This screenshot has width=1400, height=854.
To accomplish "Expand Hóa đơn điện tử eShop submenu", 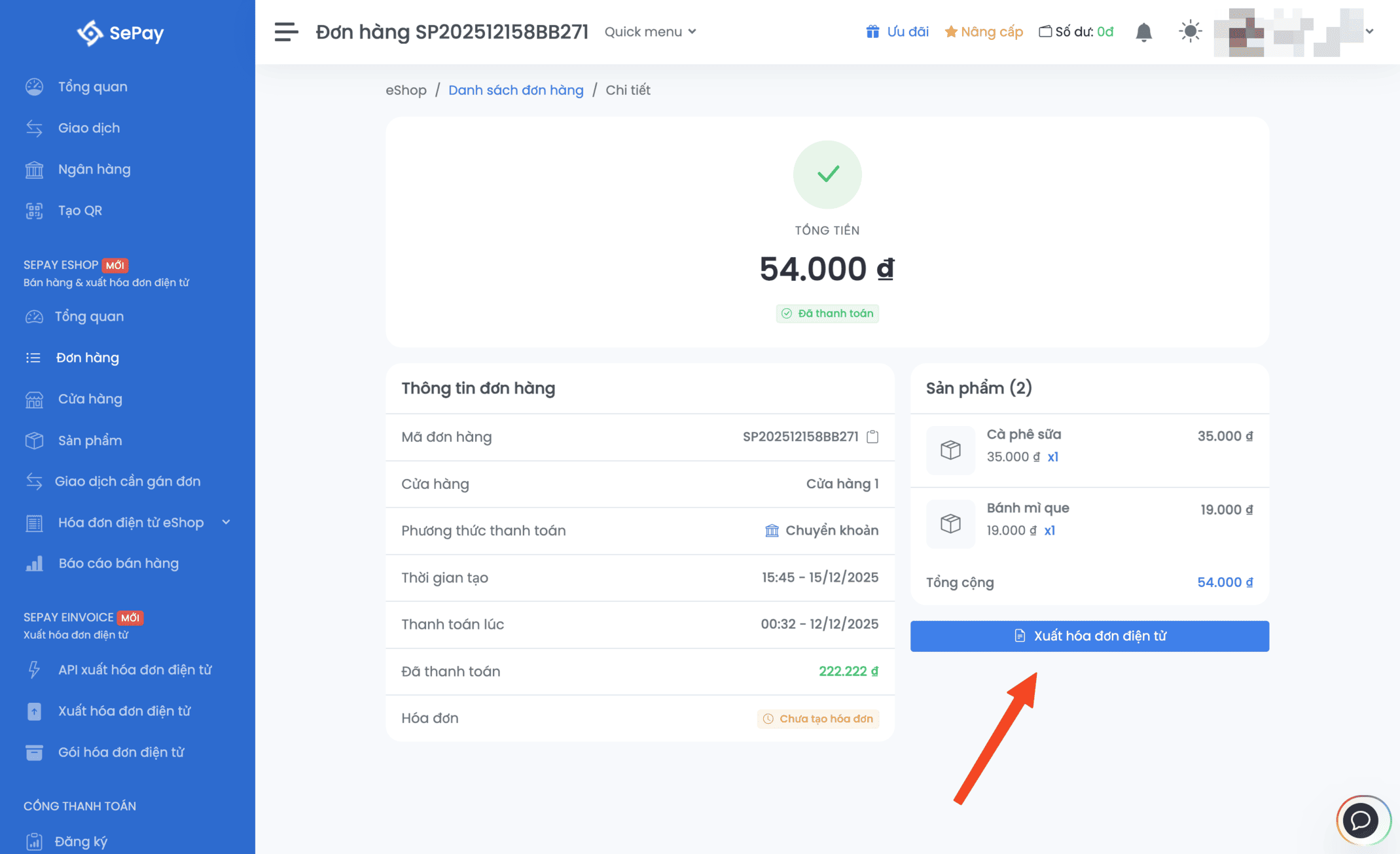I will [x=131, y=522].
